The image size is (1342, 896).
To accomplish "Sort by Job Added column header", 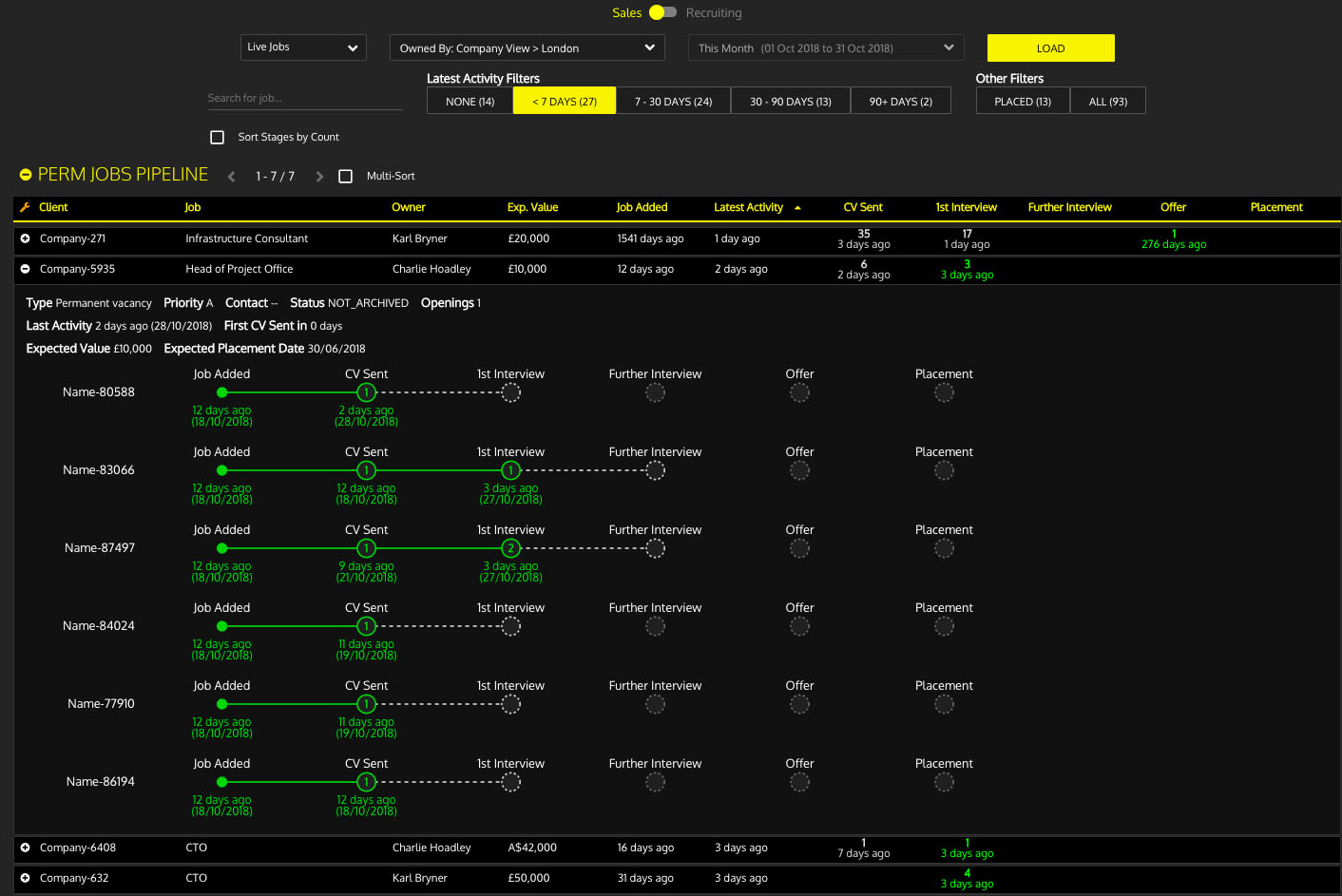I will tap(642, 207).
